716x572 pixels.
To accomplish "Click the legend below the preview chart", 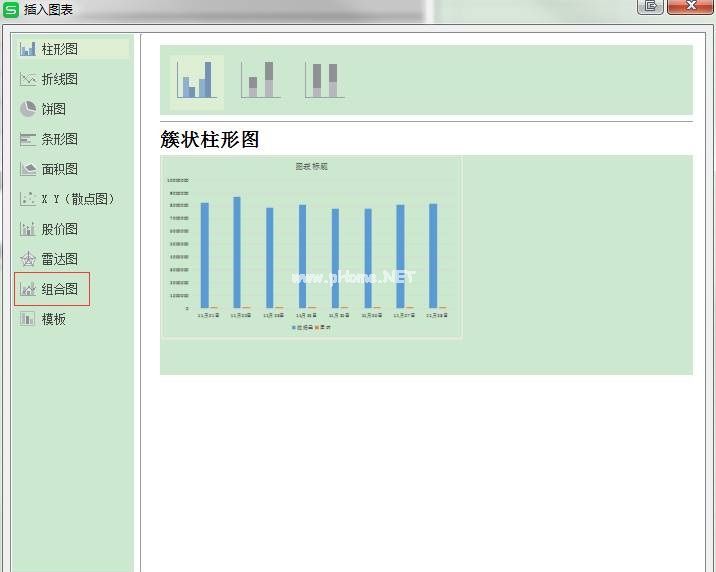I will coord(311,327).
